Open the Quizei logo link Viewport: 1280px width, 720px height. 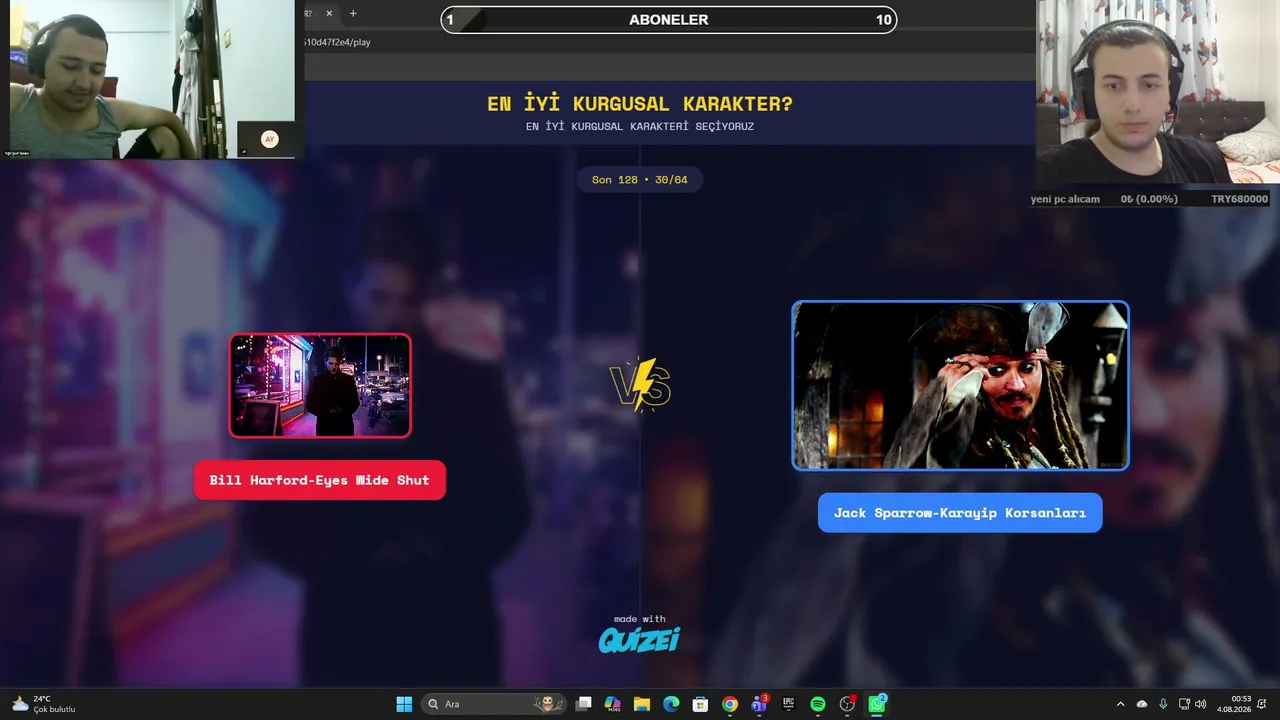pyautogui.click(x=640, y=639)
